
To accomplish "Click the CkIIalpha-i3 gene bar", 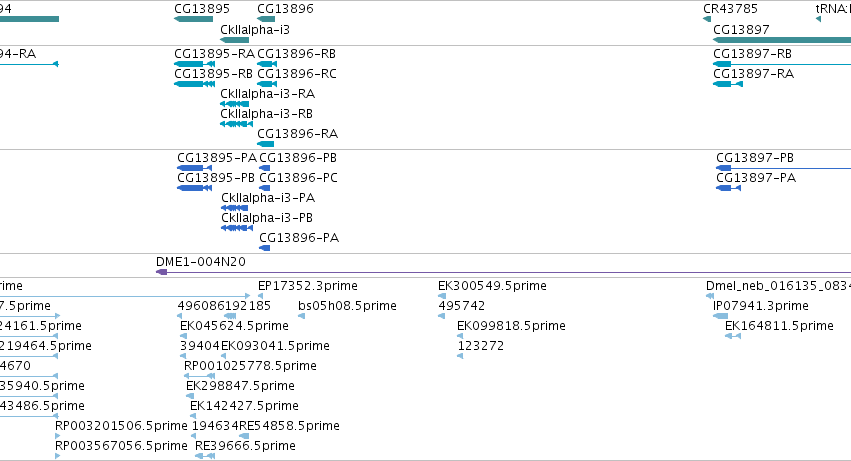I will pos(234,40).
